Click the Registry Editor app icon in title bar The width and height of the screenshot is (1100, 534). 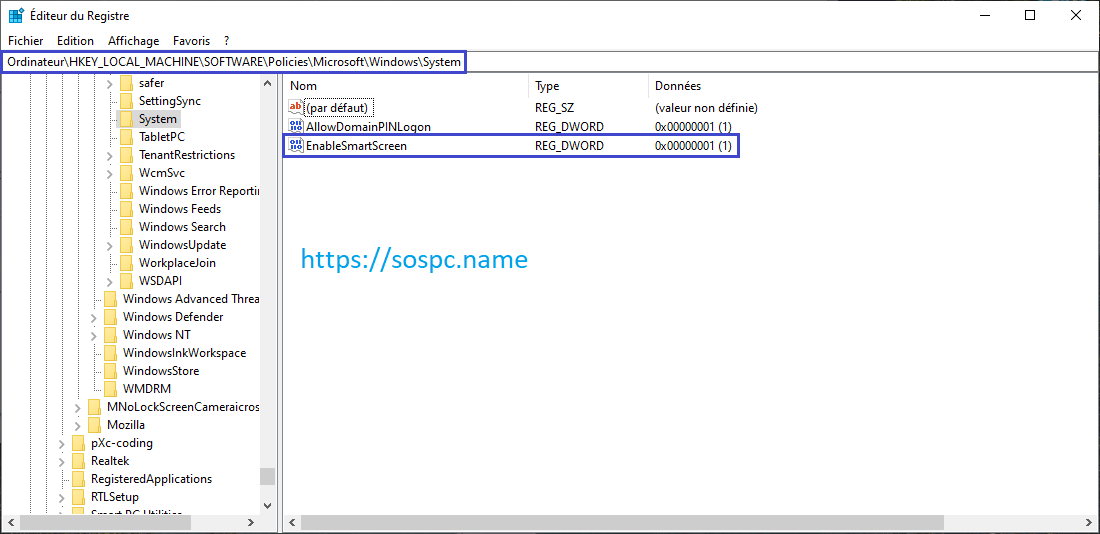tap(17, 16)
